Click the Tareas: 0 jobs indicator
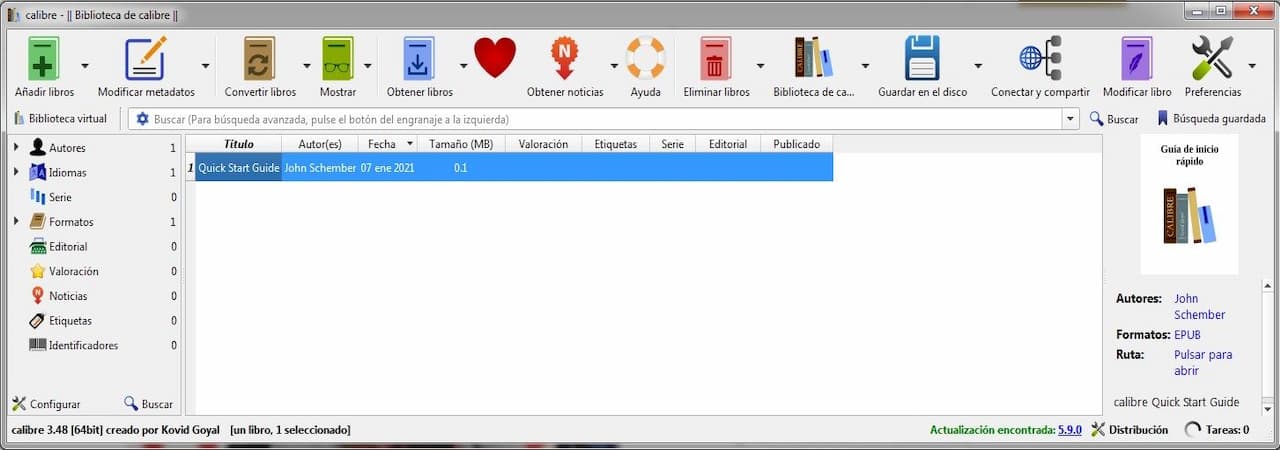Viewport: 1280px width, 450px height. point(1216,429)
